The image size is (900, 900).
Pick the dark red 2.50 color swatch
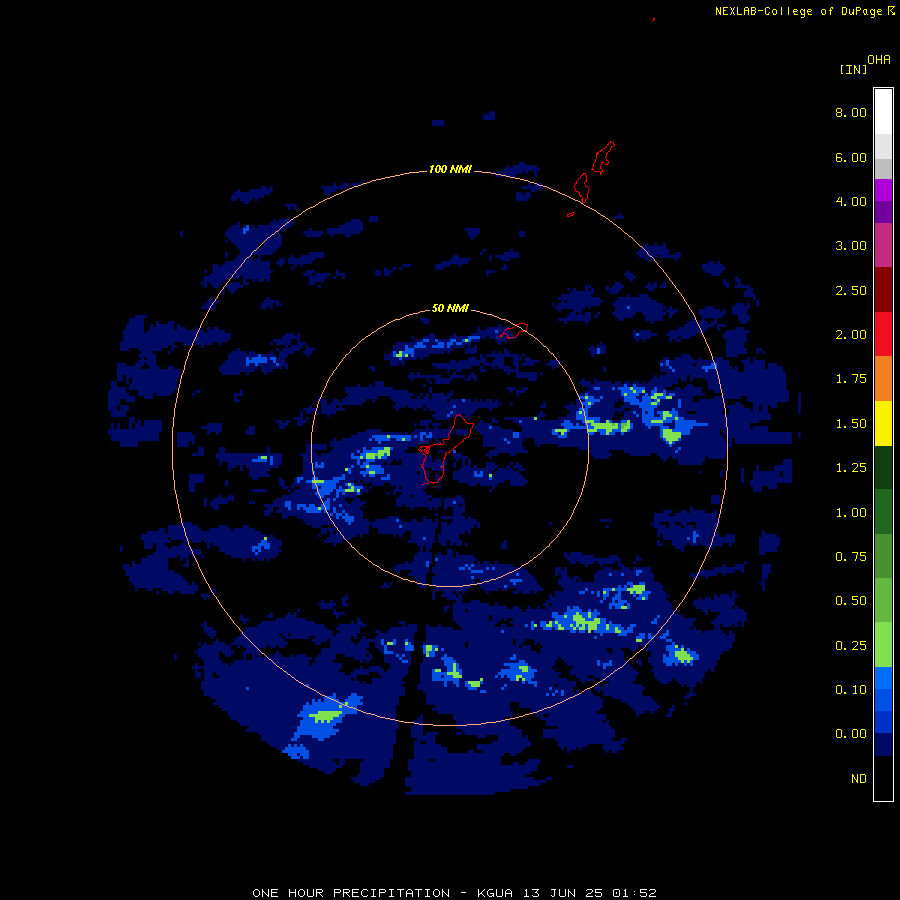click(883, 289)
